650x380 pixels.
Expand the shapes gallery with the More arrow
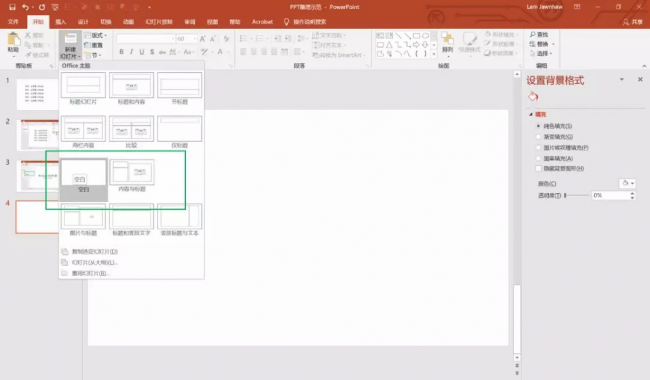tap(434, 54)
